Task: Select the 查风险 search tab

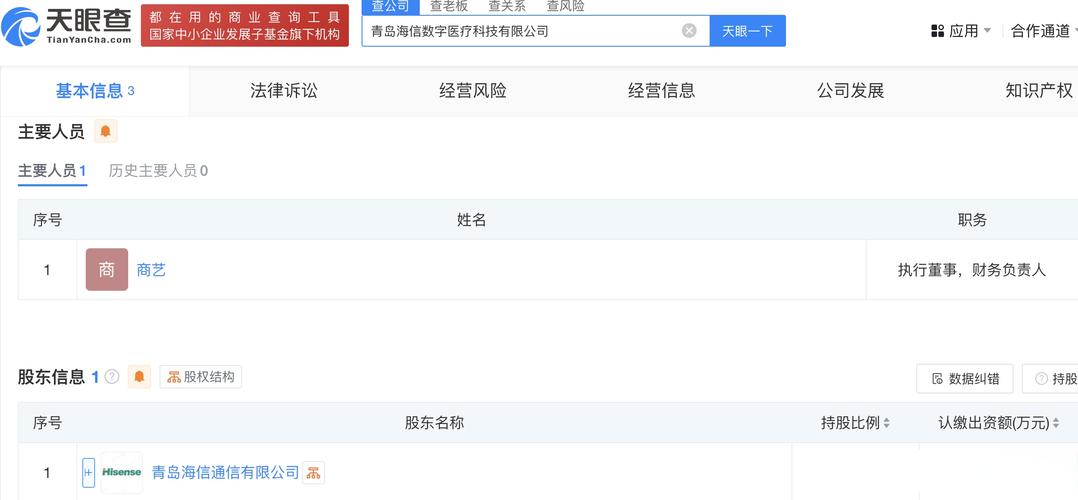Action: [x=566, y=7]
